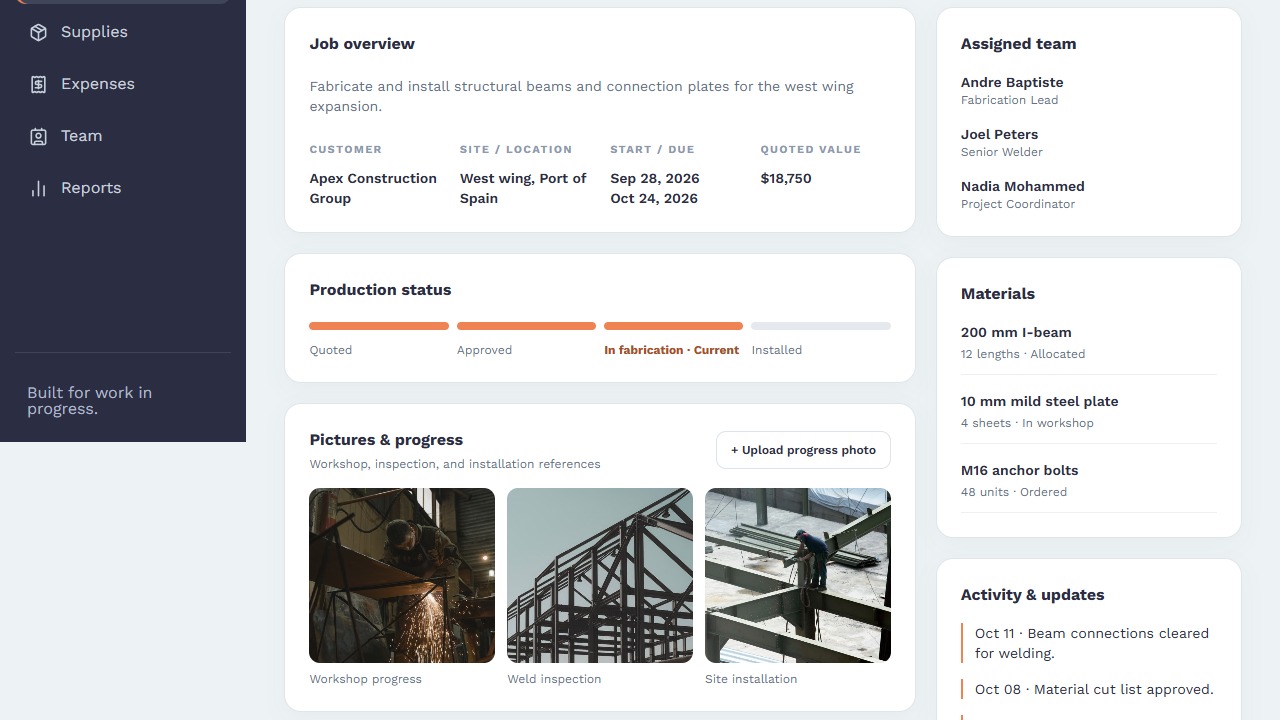Select team member Andre Baptiste
The height and width of the screenshot is (720, 1280).
coord(1012,82)
